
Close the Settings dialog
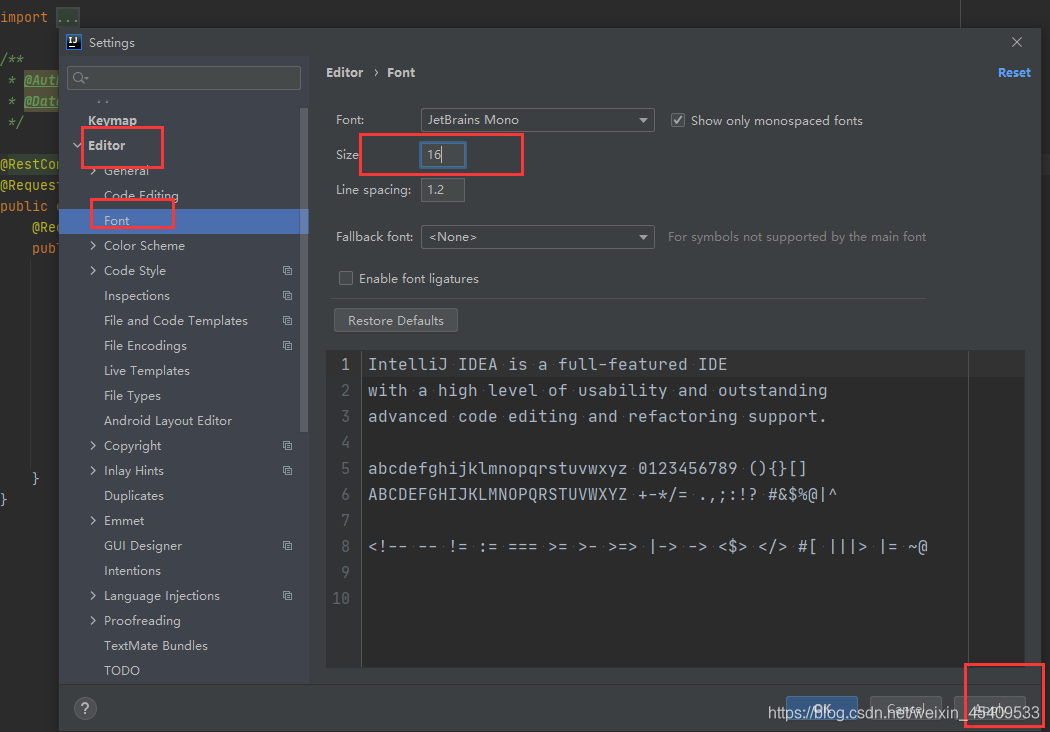[1017, 42]
